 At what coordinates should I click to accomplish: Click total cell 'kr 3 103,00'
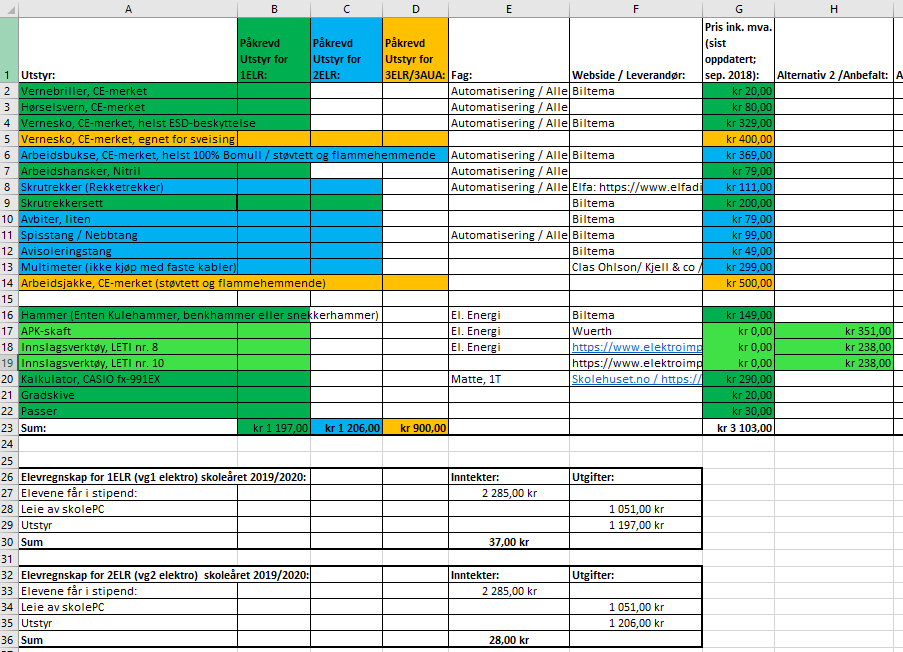(x=738, y=427)
